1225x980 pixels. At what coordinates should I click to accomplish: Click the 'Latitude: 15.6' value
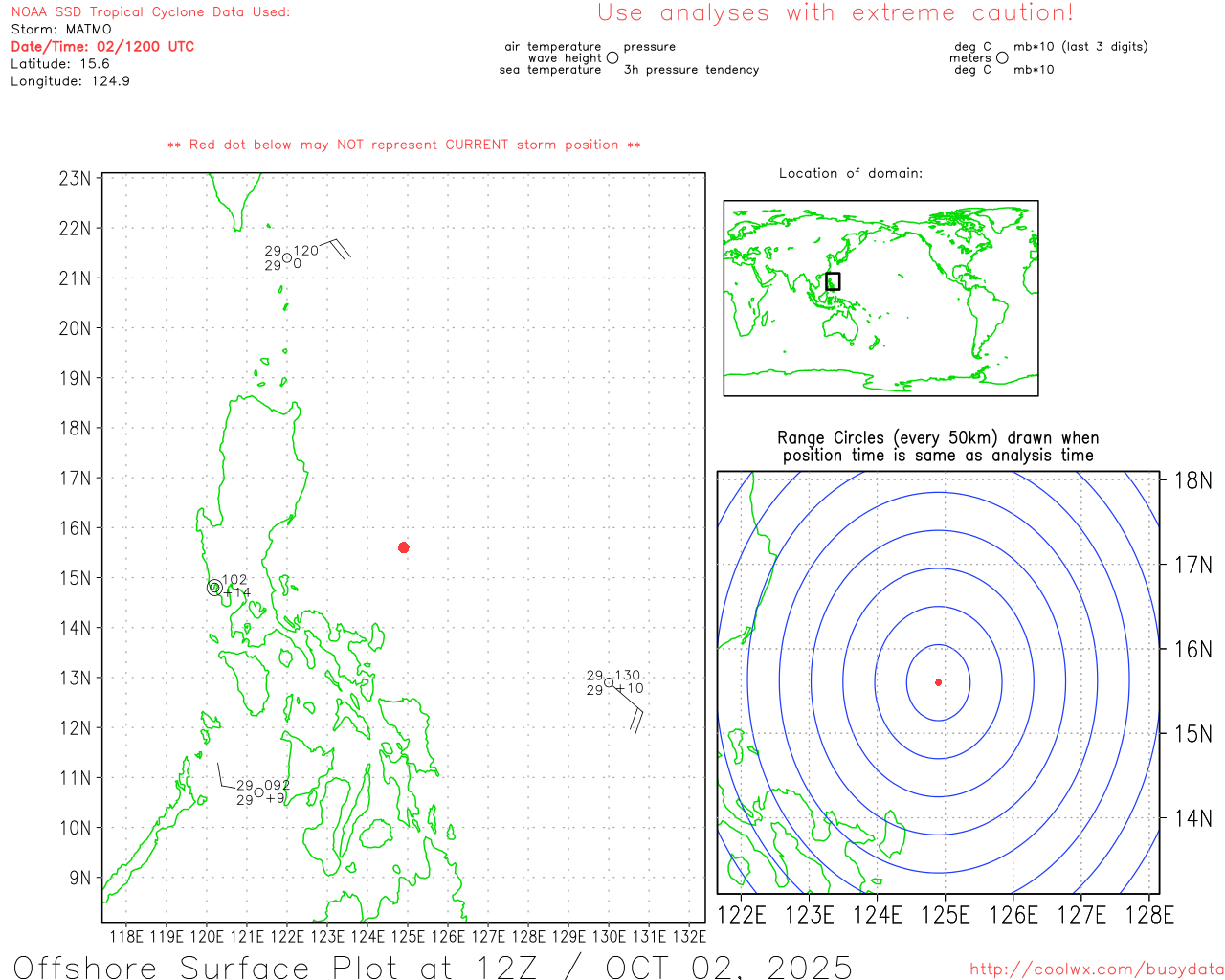tap(60, 64)
